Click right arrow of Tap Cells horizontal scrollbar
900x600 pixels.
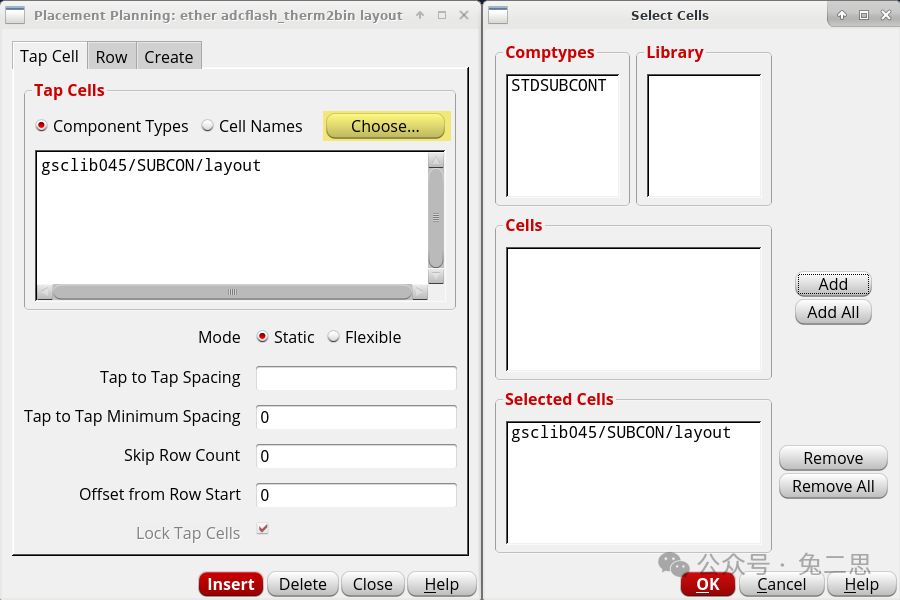pyautogui.click(x=420, y=292)
